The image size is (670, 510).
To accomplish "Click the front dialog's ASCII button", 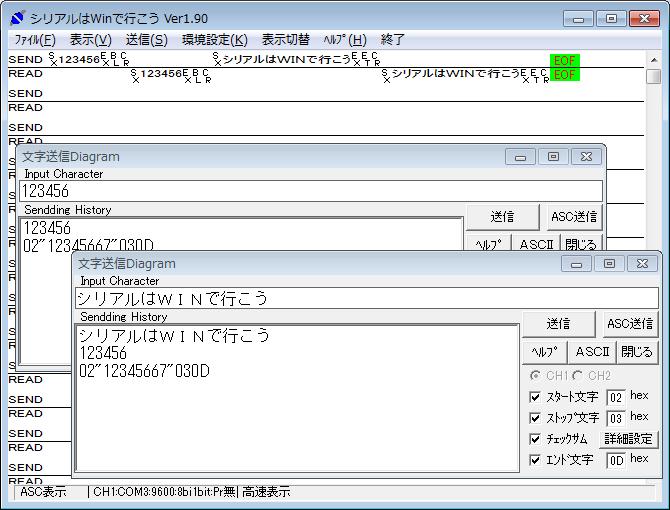I will click(x=592, y=352).
